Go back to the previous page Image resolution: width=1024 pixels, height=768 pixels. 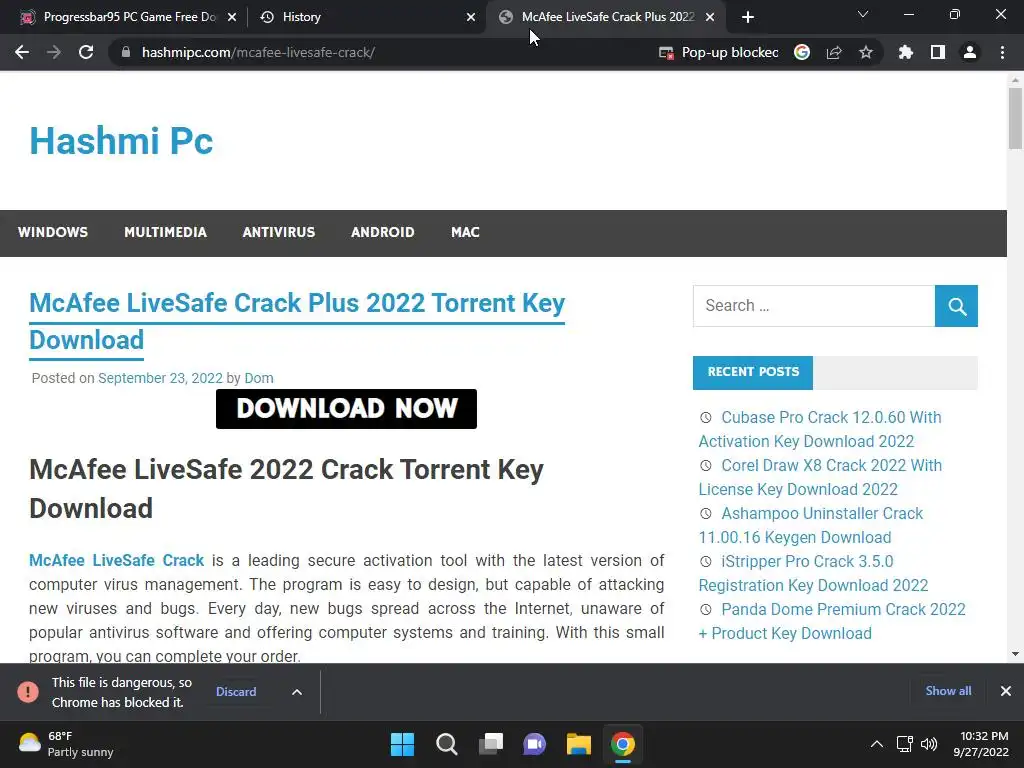22,52
